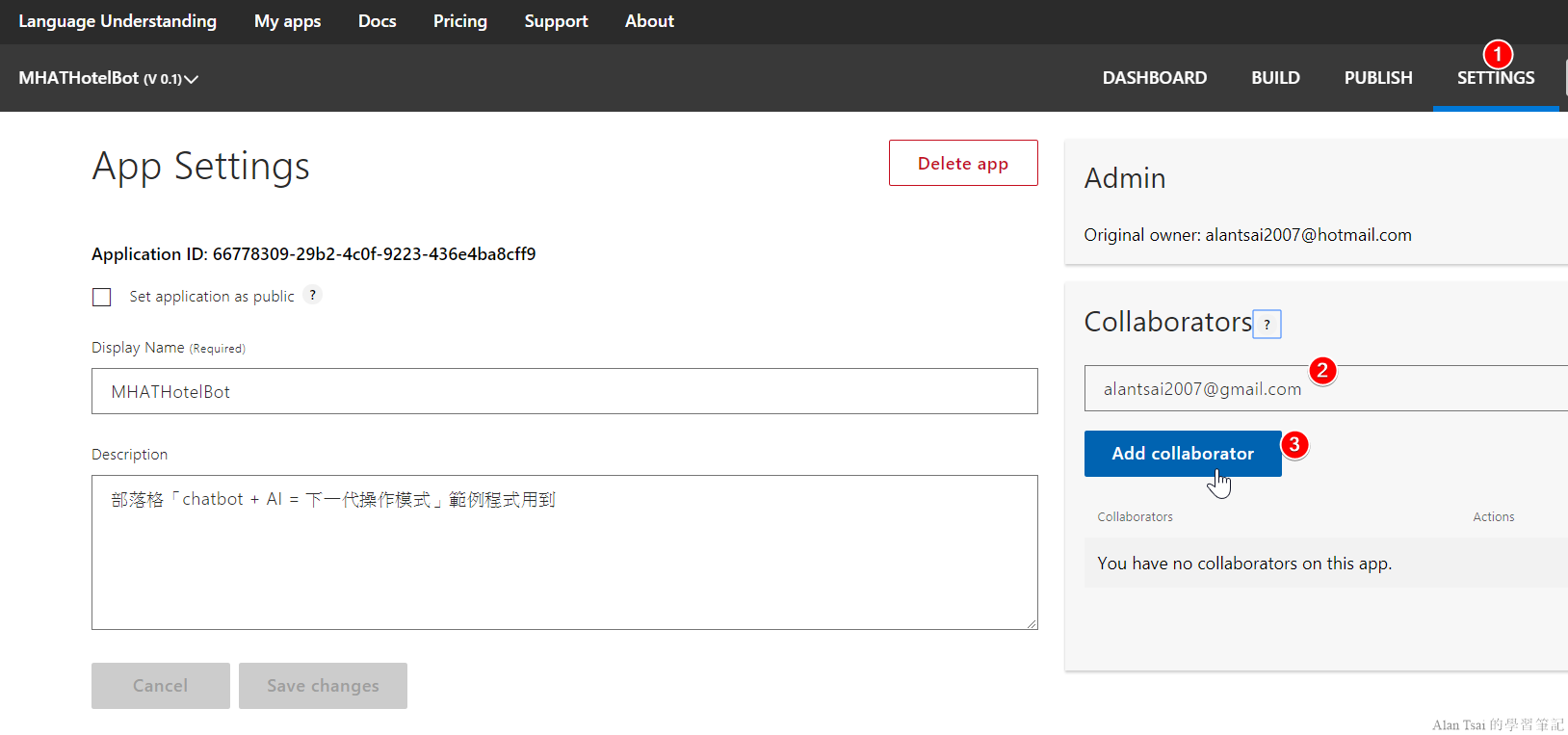1568x735 pixels.
Task: Click the Save changes button
Action: pyautogui.click(x=323, y=686)
